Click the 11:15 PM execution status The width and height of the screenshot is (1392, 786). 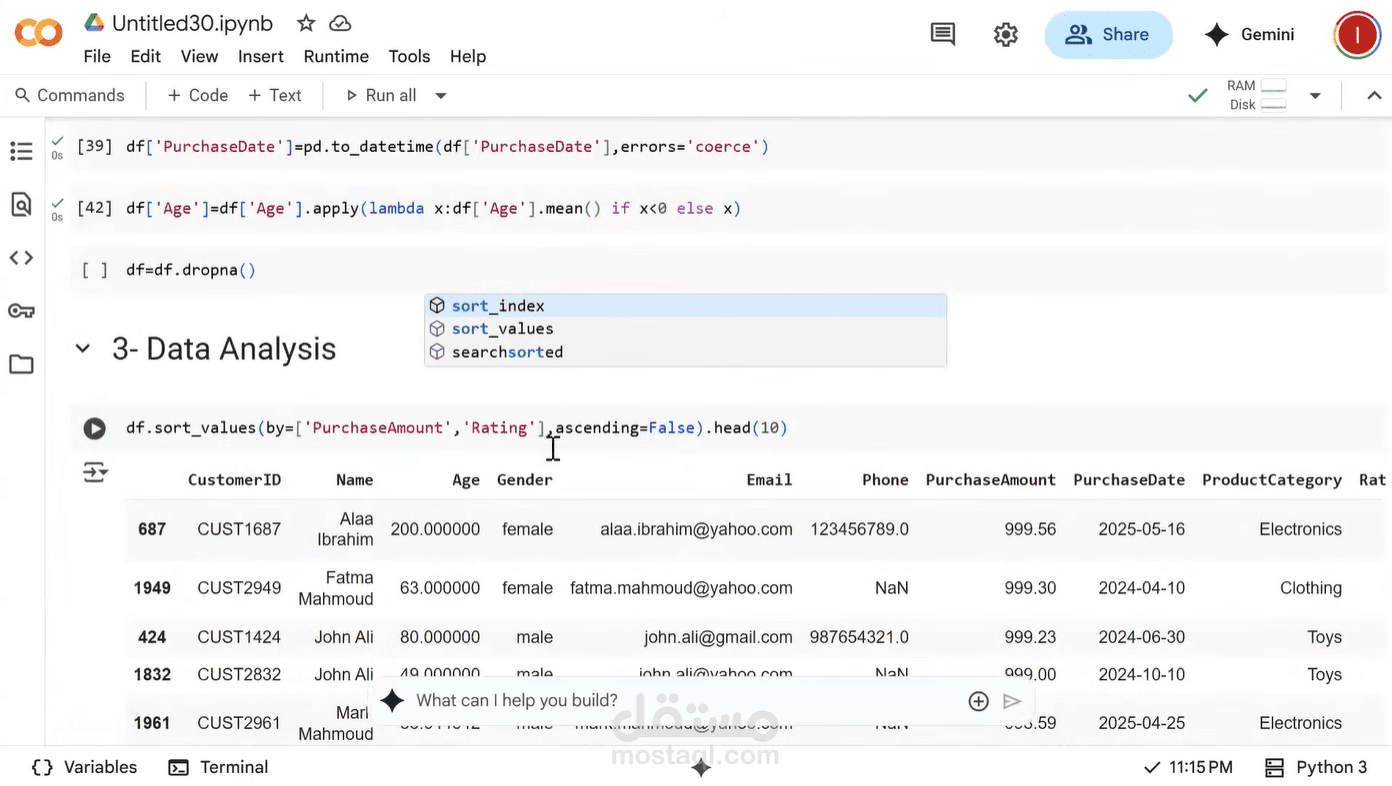coord(1188,767)
